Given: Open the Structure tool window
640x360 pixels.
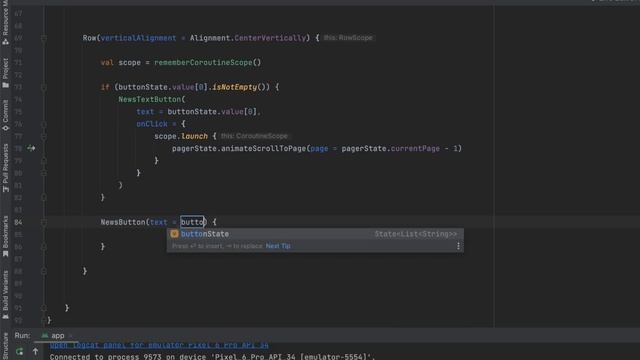Looking at the screenshot, I should click(5, 346).
